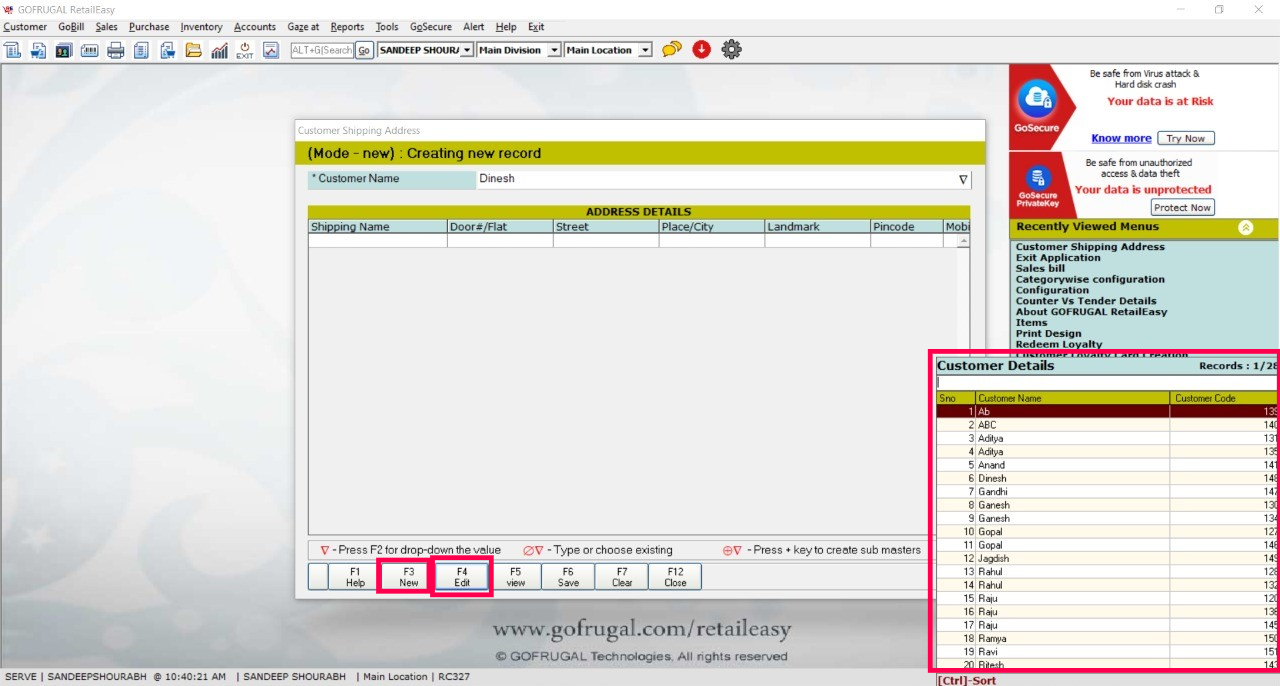This screenshot has height=686, width=1280.
Task: Select customer Ramya in the list
Action: (1107, 638)
